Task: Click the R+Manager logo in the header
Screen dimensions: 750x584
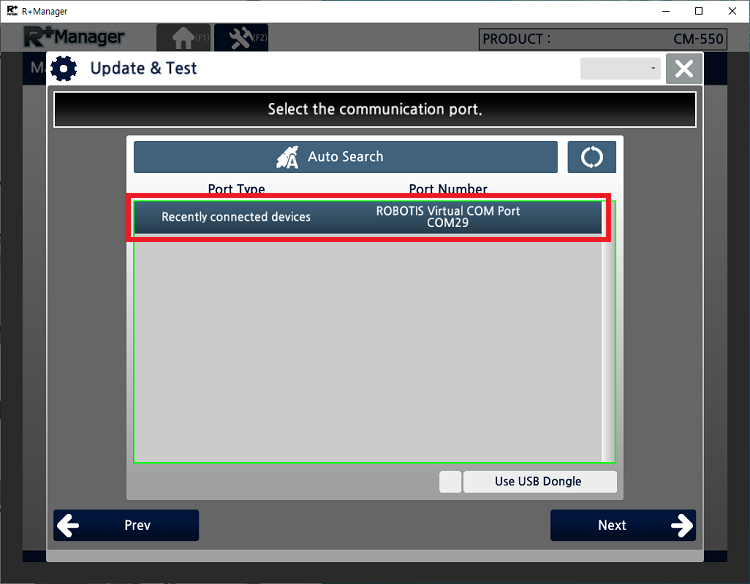Action: coord(74,38)
